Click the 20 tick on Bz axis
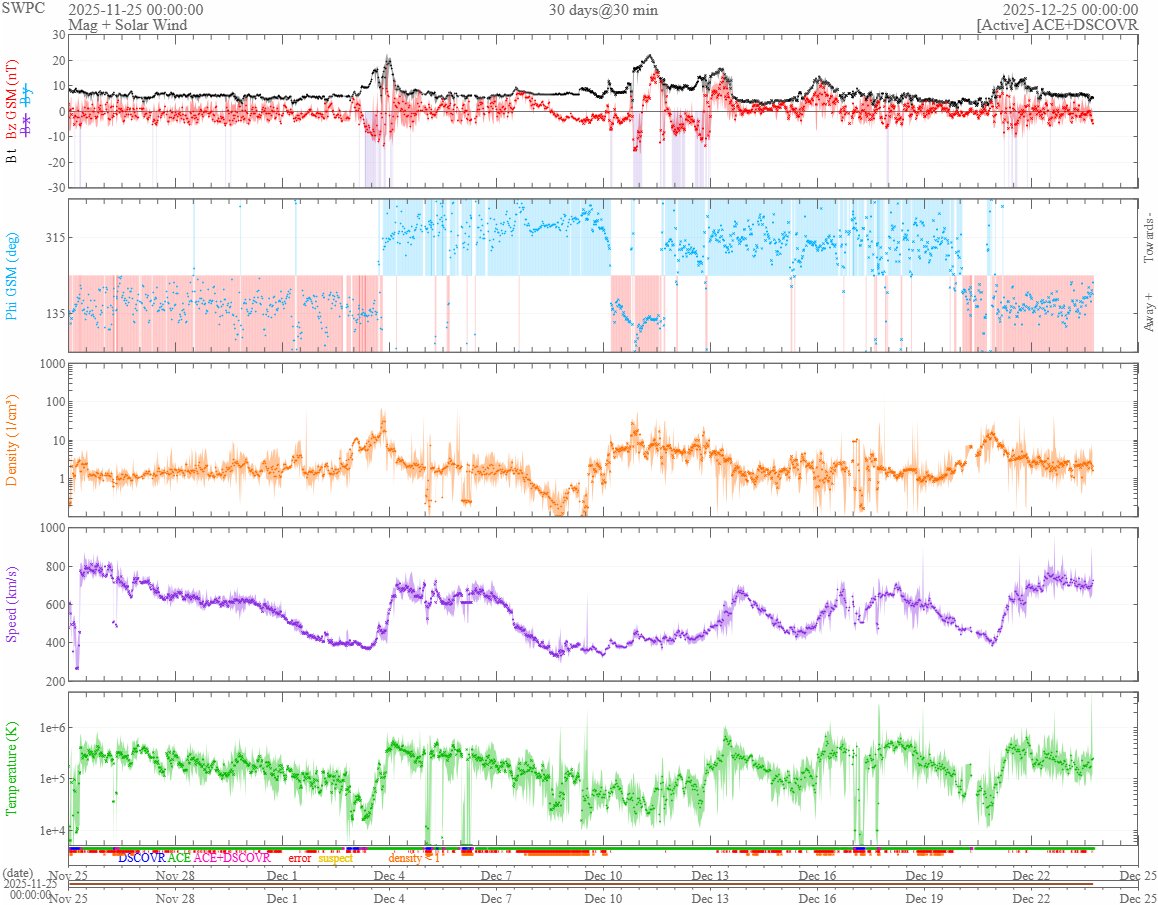 coord(58,61)
